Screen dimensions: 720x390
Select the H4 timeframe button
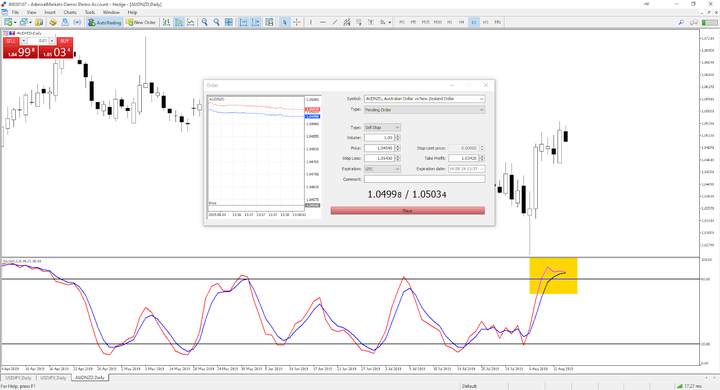pos(461,22)
